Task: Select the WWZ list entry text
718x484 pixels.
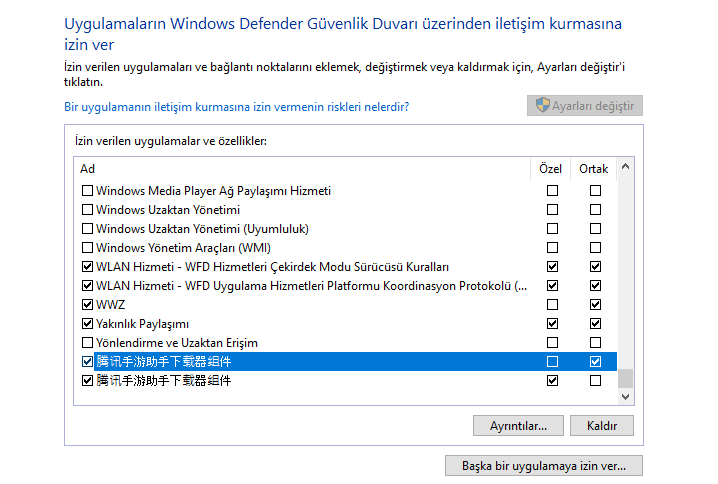Action: (110, 305)
